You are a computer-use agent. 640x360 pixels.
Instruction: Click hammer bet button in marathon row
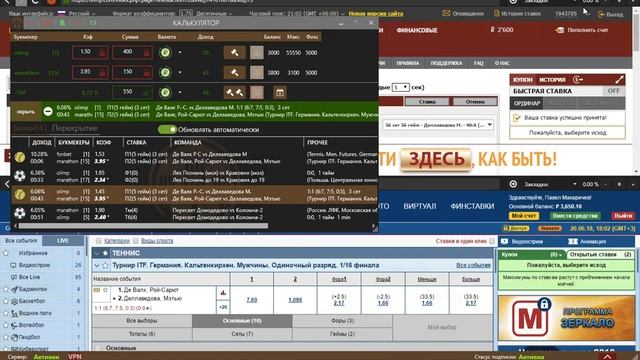pyautogui.click(x=234, y=72)
